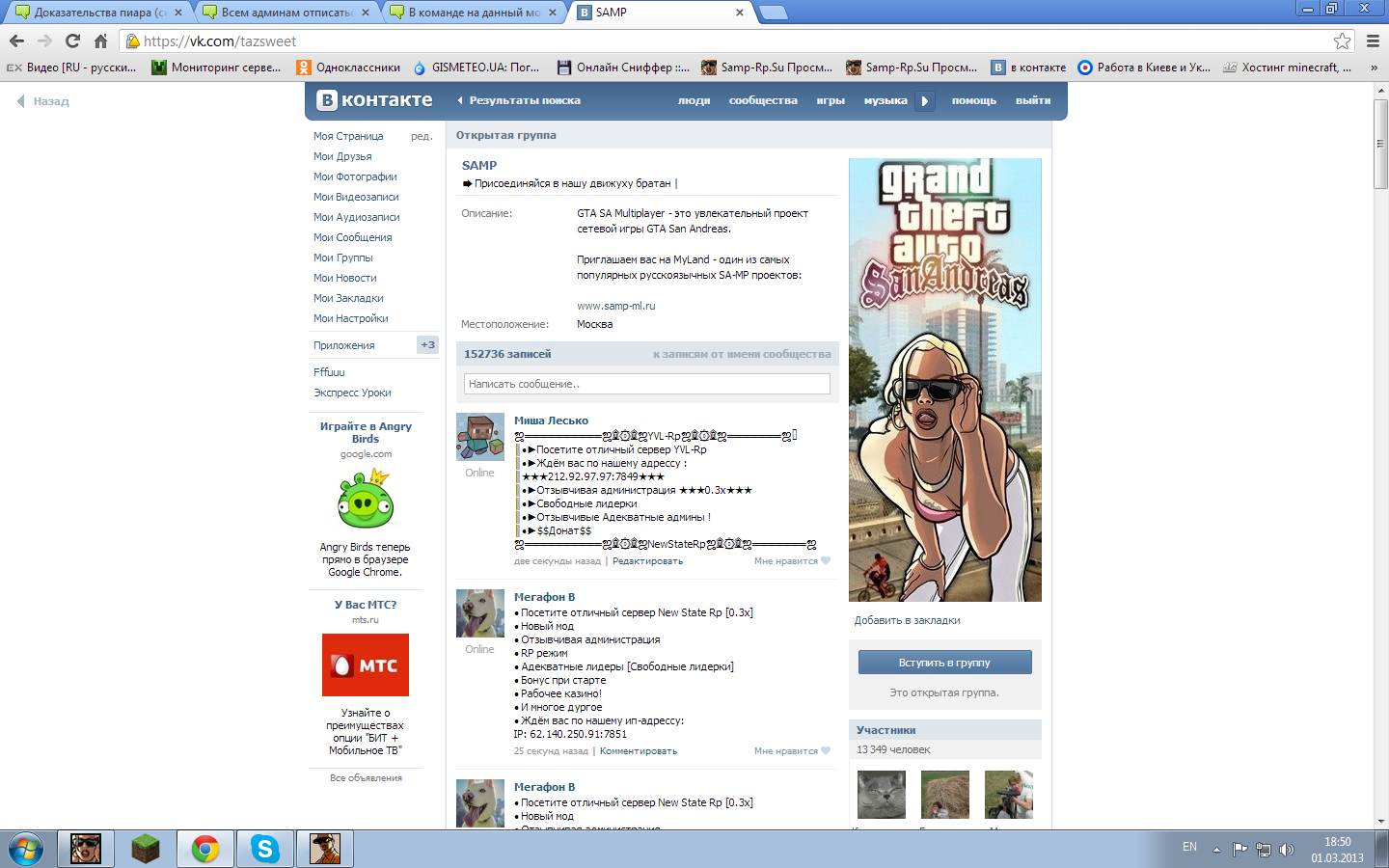Click the browser forward arrow

pos(44,41)
